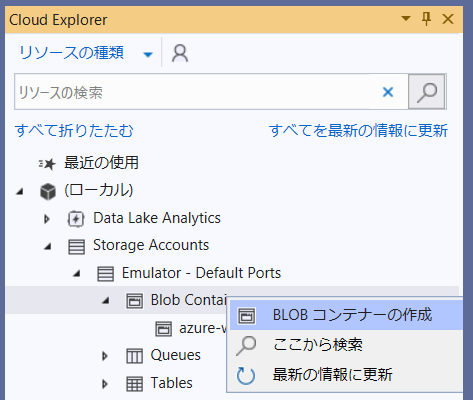Expand the Tables node arrow
This screenshot has height=400, width=473.
tap(105, 384)
